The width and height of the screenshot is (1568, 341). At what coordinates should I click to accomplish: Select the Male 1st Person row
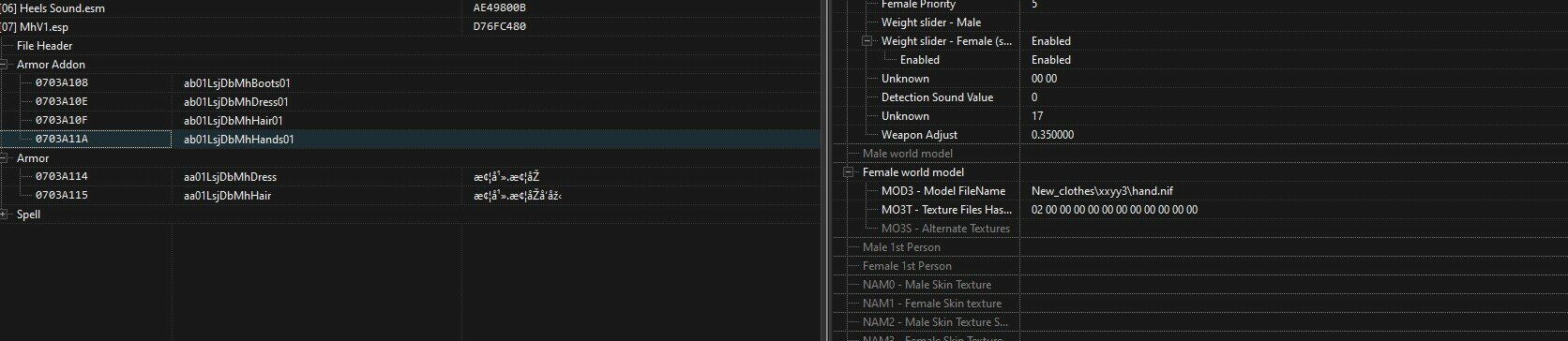point(901,247)
